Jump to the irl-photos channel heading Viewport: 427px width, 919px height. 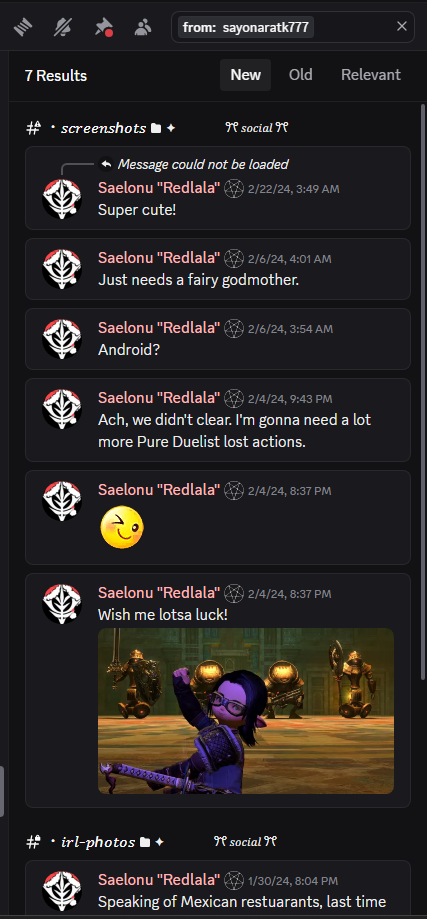(98, 842)
